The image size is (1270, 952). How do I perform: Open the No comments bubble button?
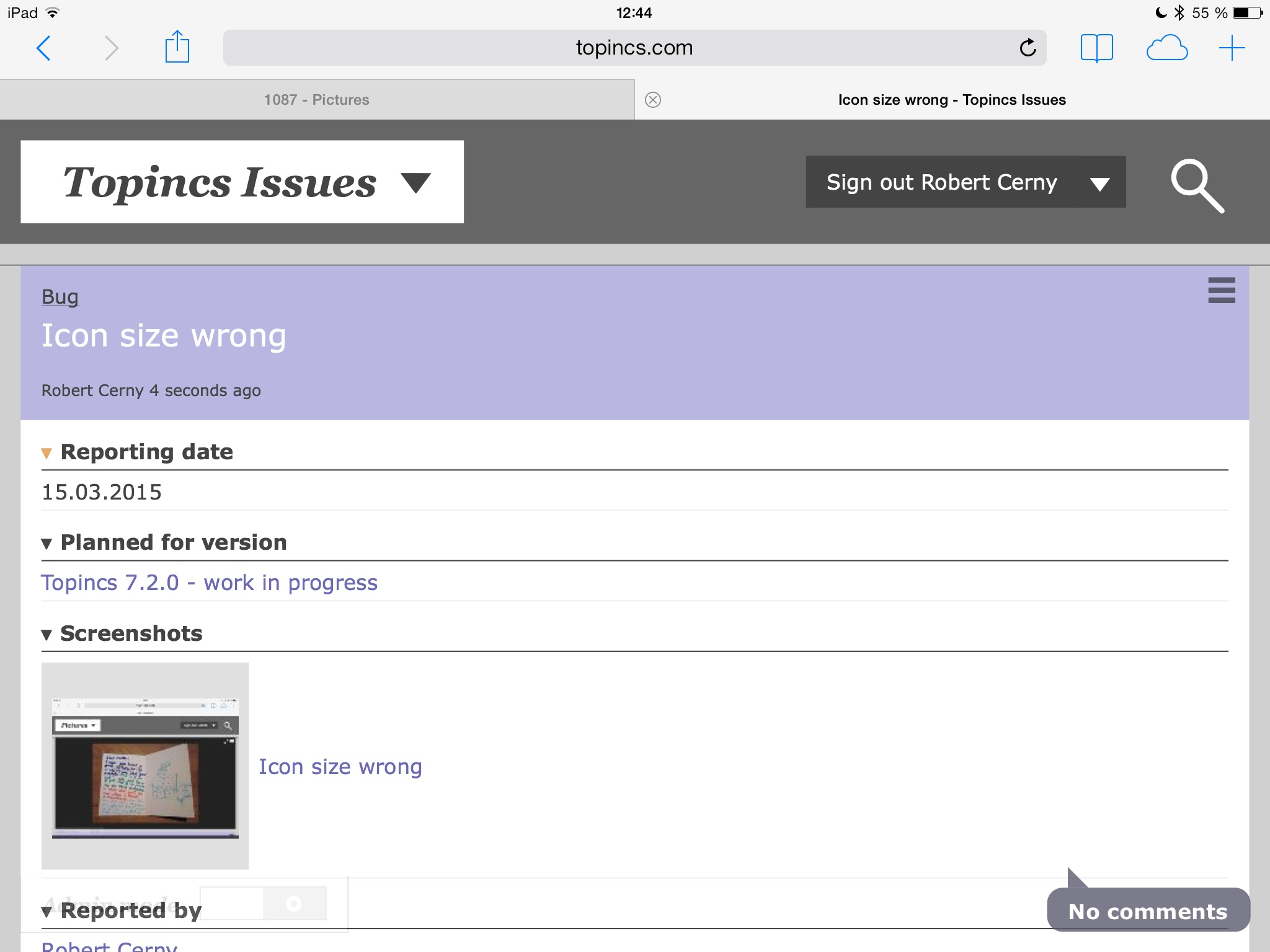(1147, 910)
